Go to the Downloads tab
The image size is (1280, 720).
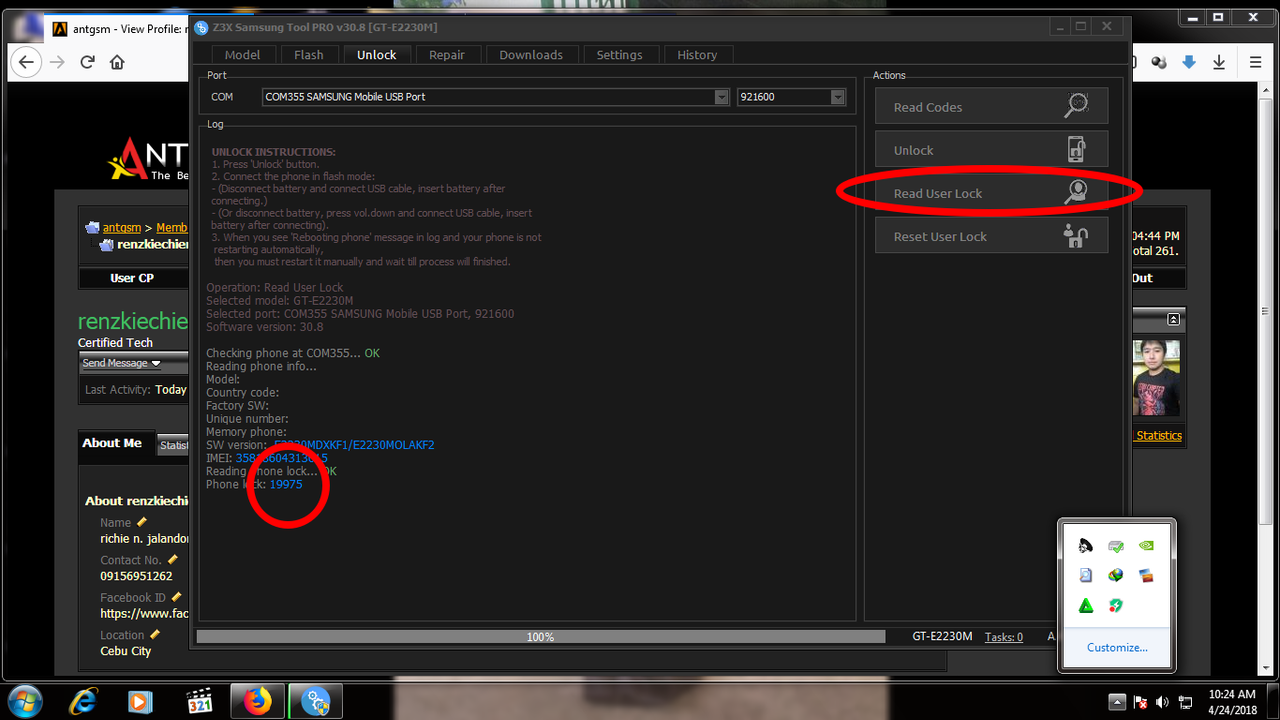tap(531, 55)
